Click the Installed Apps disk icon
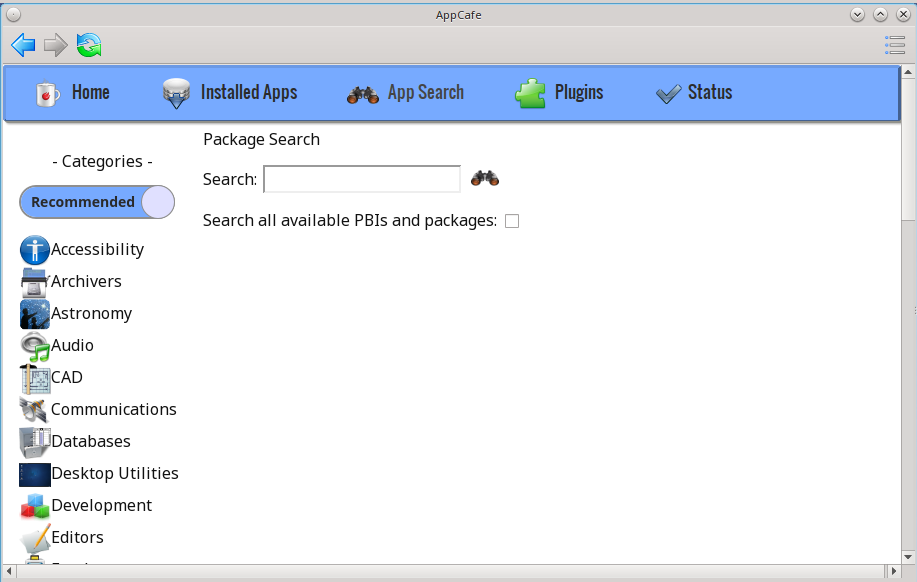 click(176, 94)
